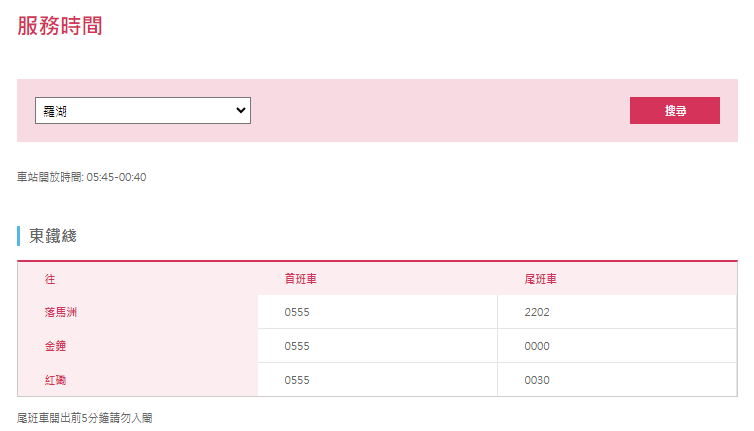Click last train 0000 for 金鐘
754x431 pixels.
[537, 346]
